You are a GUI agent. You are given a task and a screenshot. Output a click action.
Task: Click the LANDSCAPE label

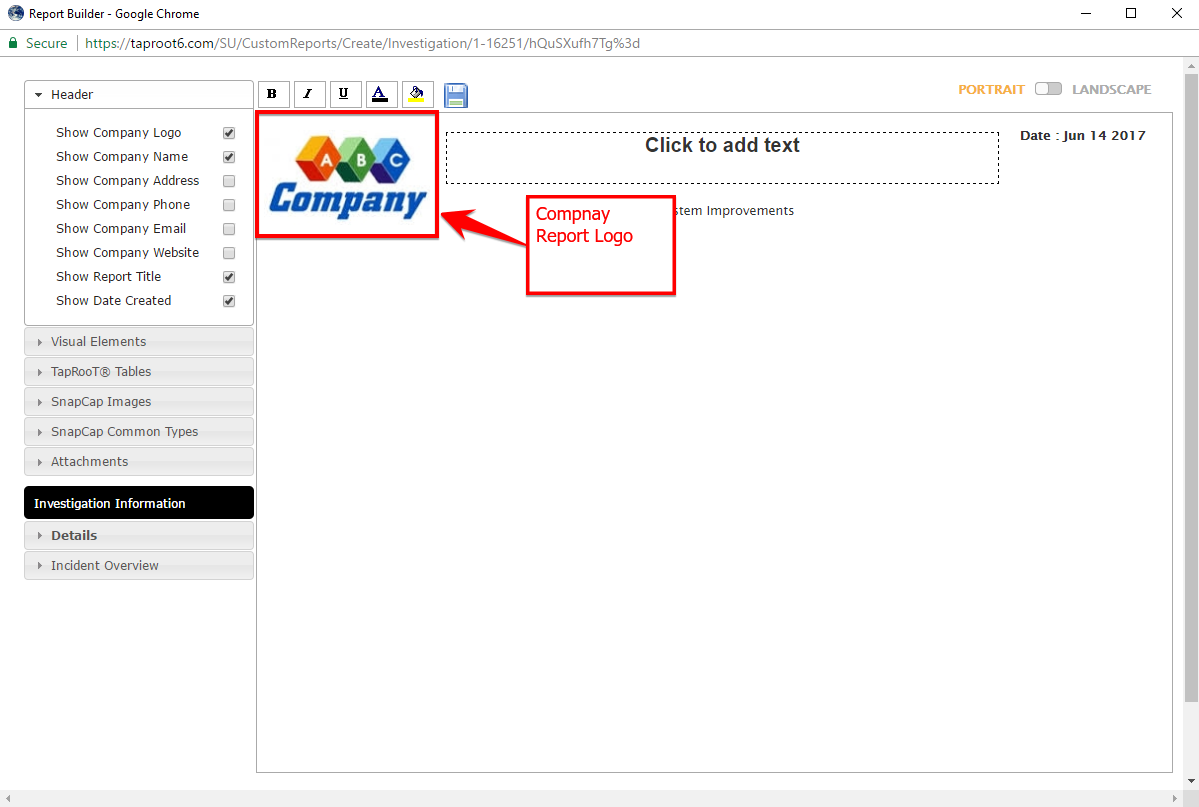[1111, 90]
